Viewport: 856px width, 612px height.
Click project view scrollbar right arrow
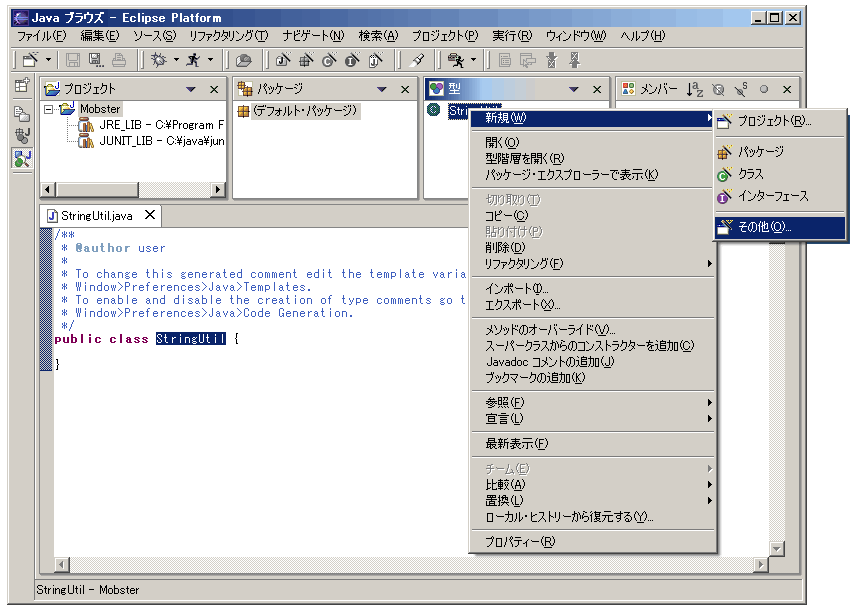(x=218, y=189)
